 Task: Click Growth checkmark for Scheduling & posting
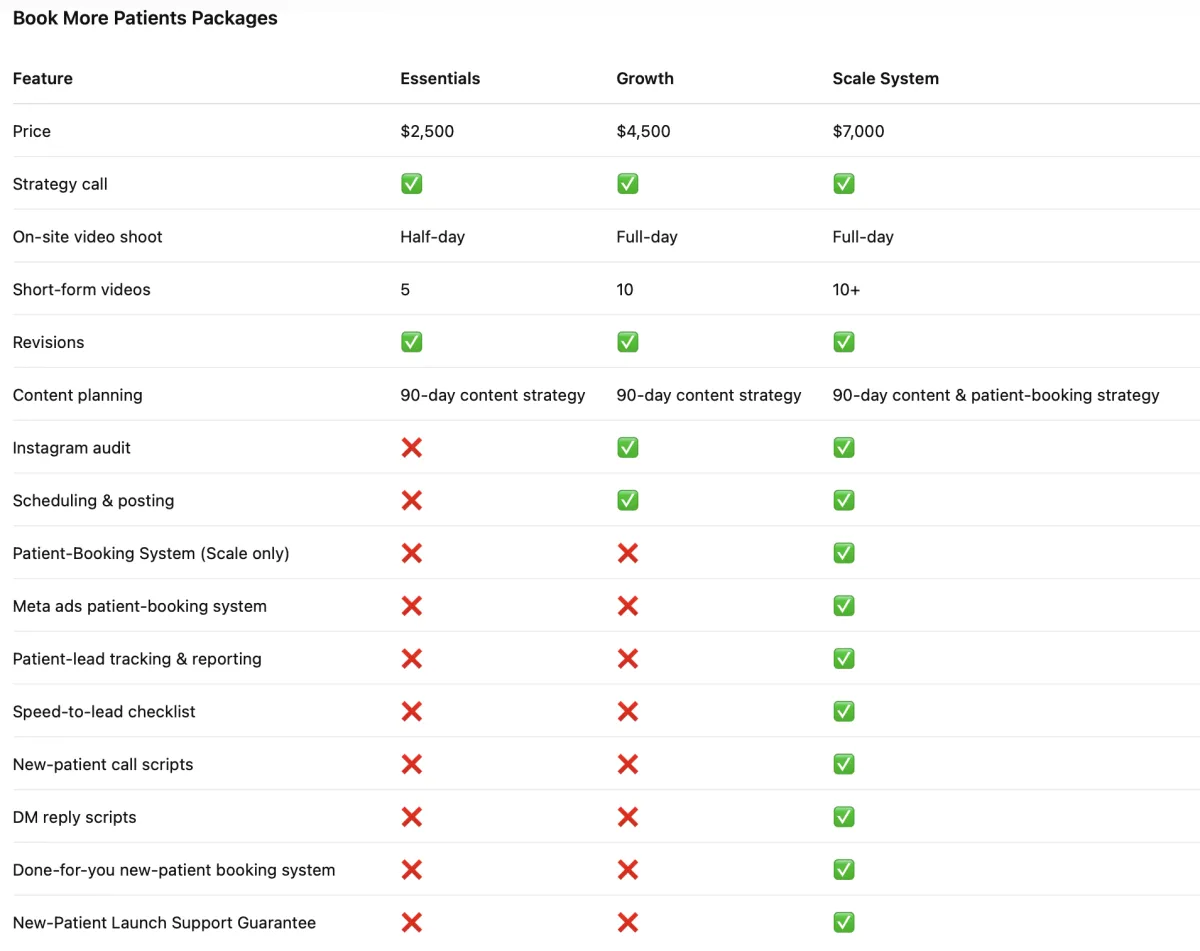[627, 501]
